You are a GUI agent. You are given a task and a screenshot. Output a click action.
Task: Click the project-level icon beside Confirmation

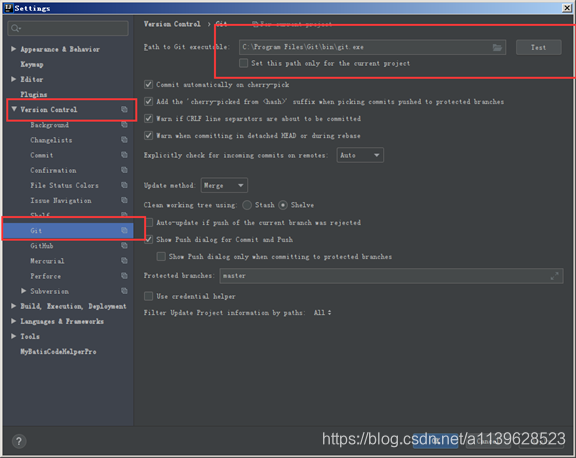pyautogui.click(x=125, y=170)
